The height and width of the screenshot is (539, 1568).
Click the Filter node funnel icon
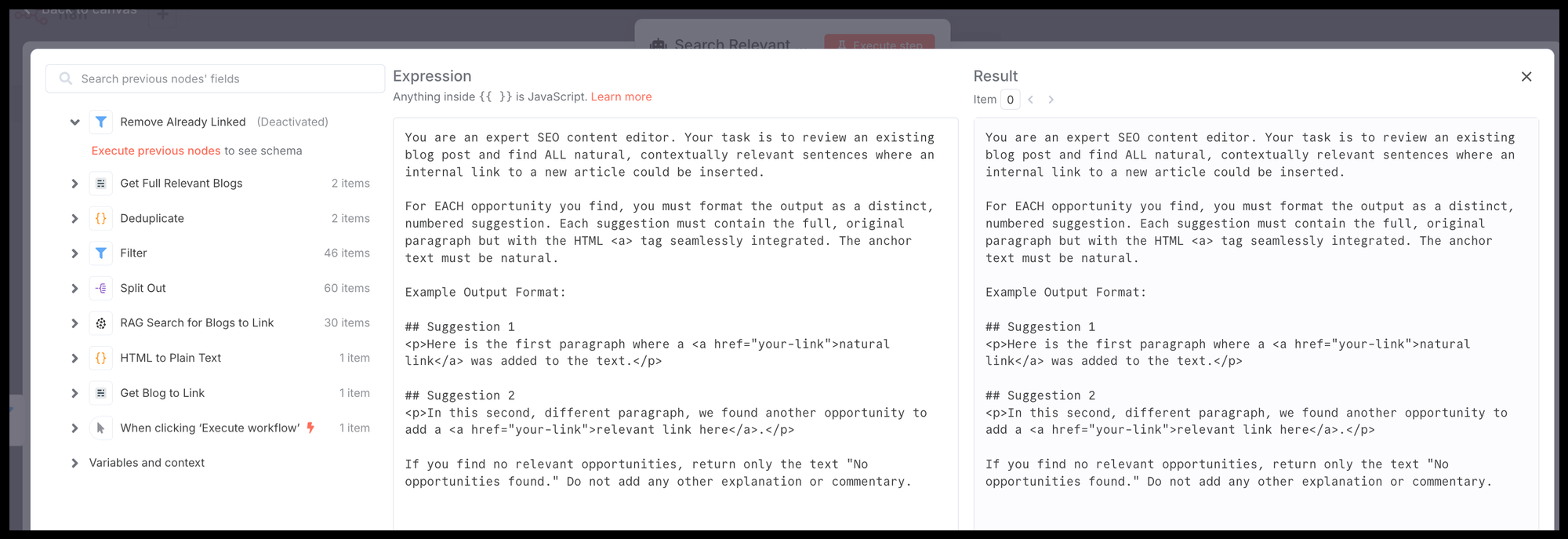[x=101, y=253]
